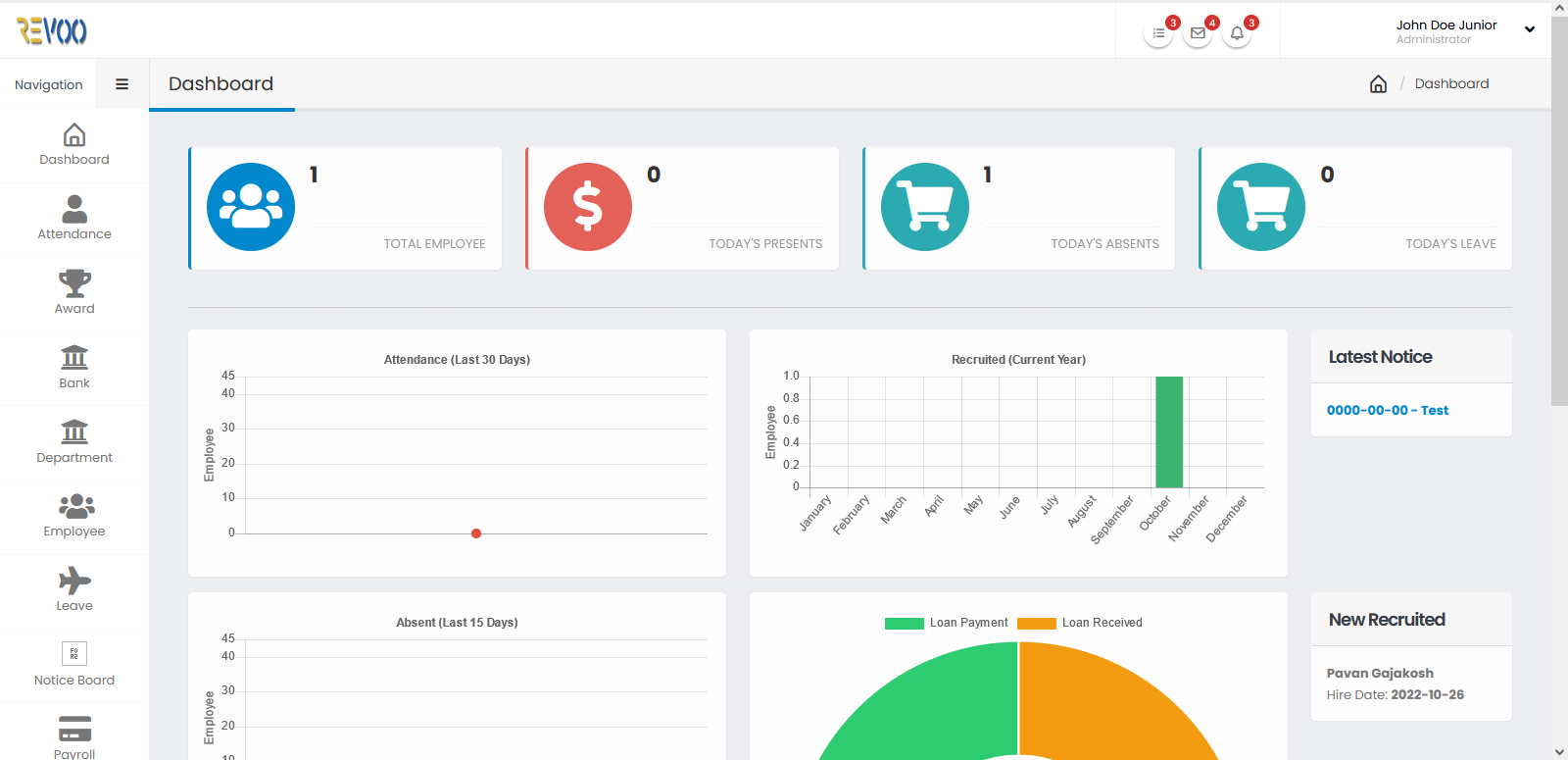
Task: Open Attendance from the sidebar
Action: coord(74,219)
